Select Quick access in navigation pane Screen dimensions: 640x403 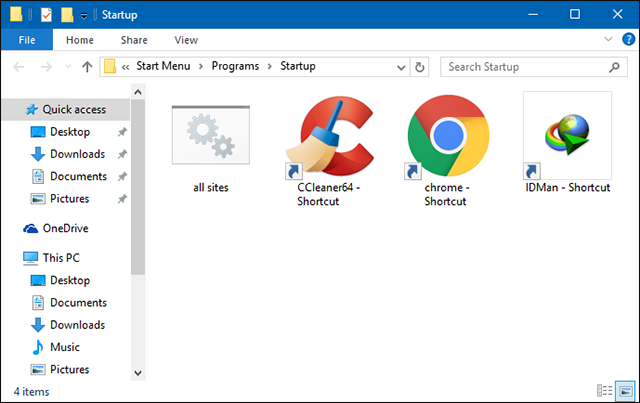[x=66, y=109]
